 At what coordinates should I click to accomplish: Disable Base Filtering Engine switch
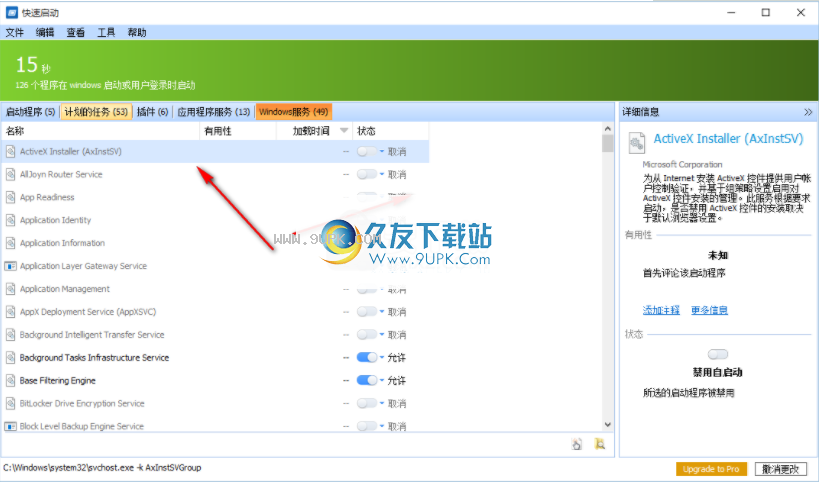pos(367,381)
